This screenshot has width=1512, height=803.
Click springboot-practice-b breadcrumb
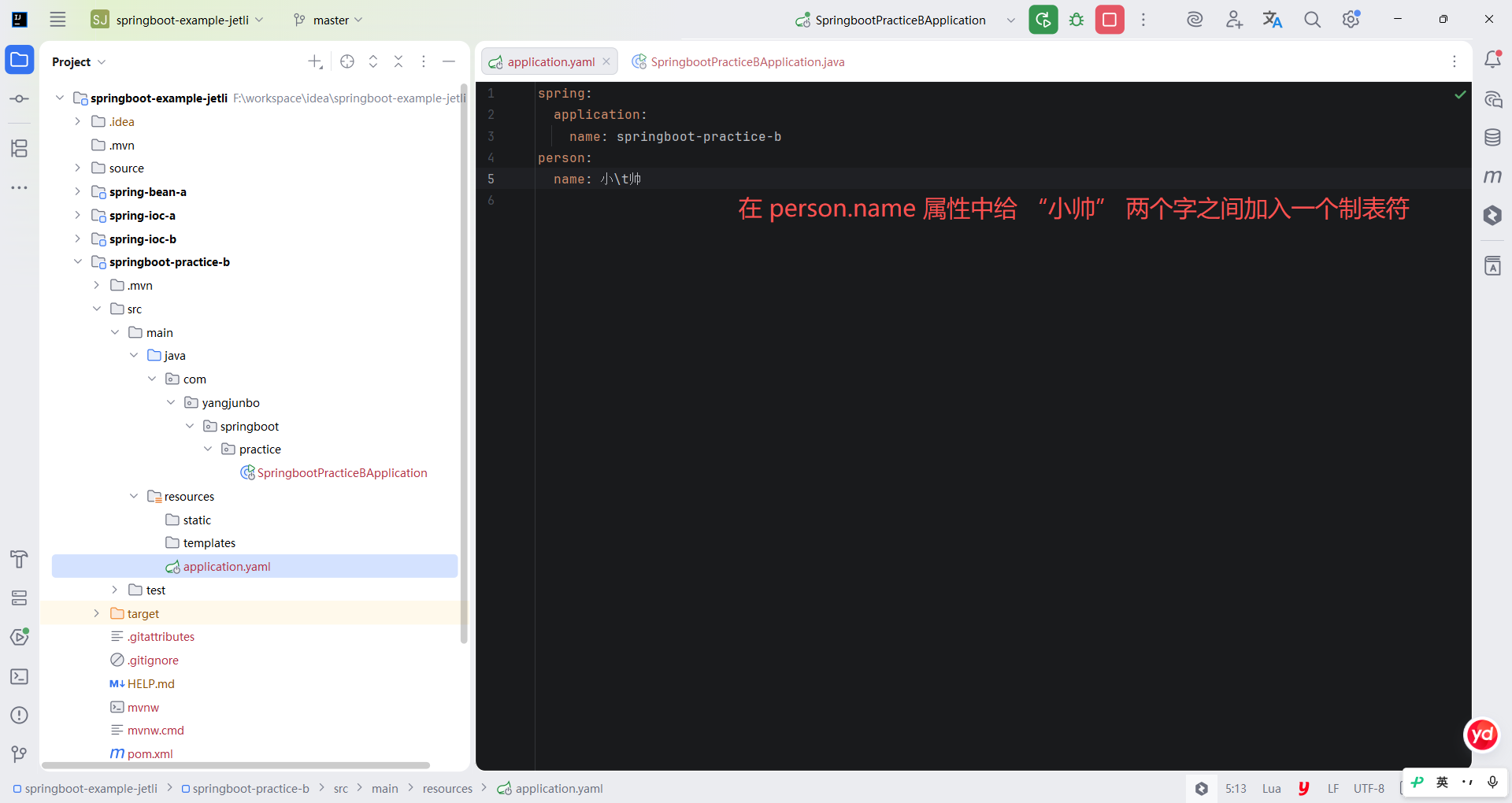point(245,788)
